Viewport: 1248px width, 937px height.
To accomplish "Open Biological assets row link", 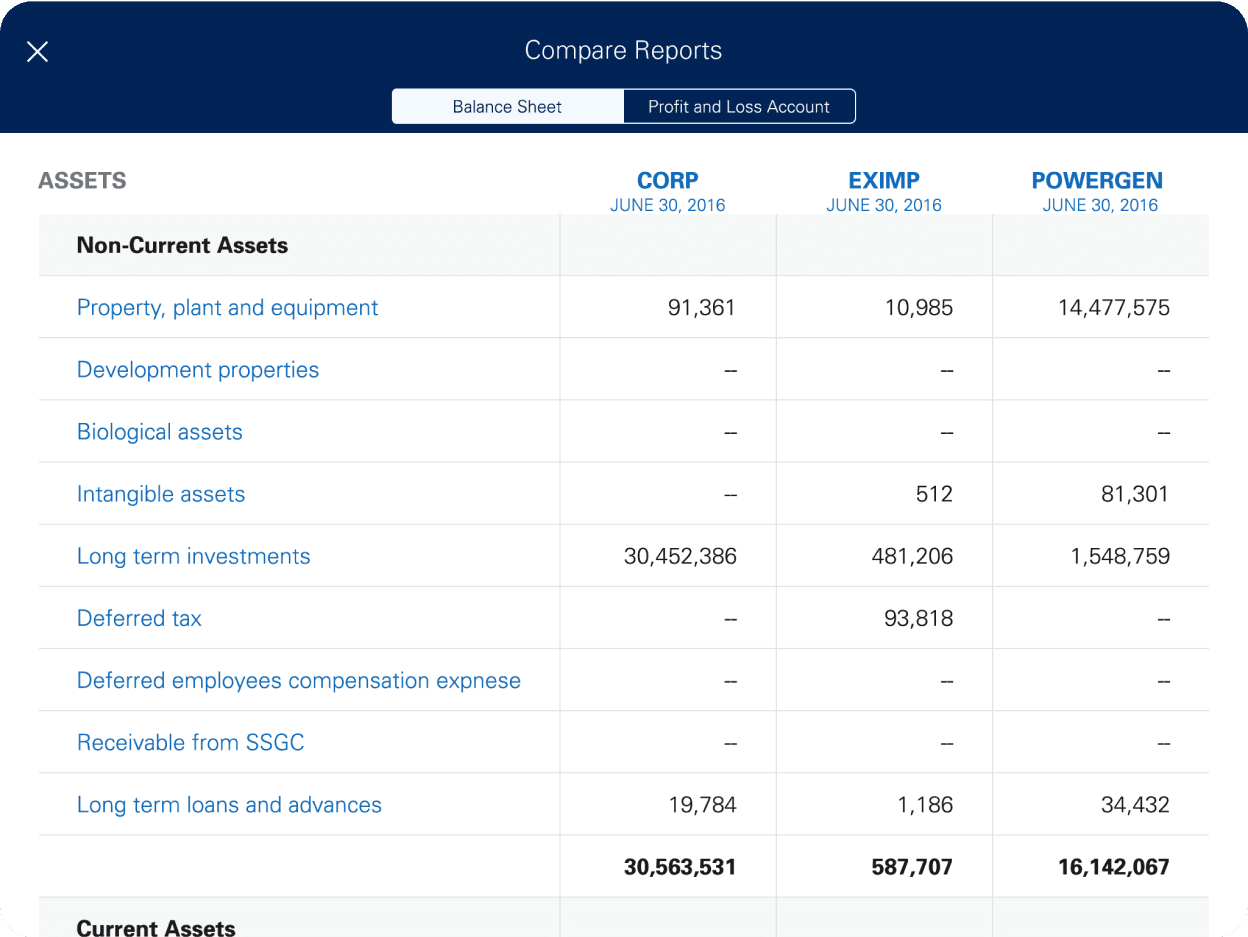I will 160,432.
